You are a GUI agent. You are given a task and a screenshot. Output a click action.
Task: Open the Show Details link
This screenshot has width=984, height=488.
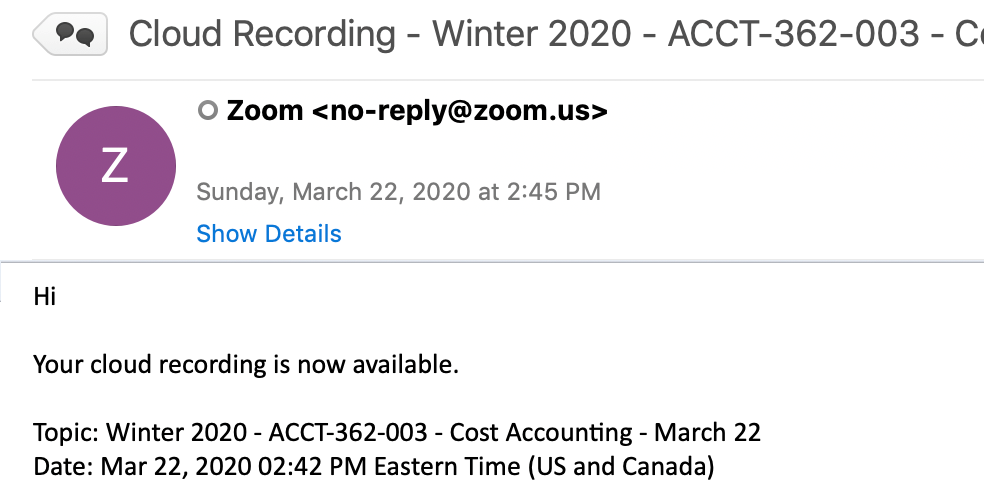tap(269, 234)
